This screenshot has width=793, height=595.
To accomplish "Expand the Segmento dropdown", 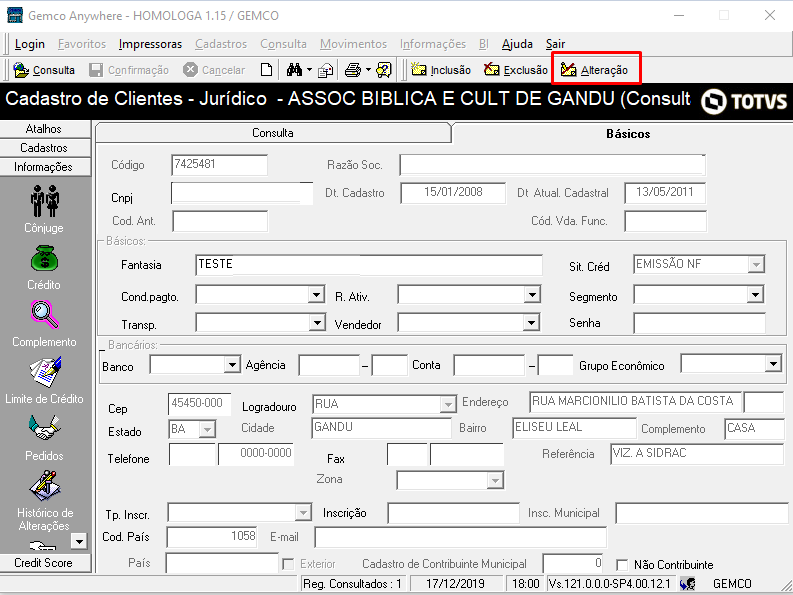I will coord(755,294).
